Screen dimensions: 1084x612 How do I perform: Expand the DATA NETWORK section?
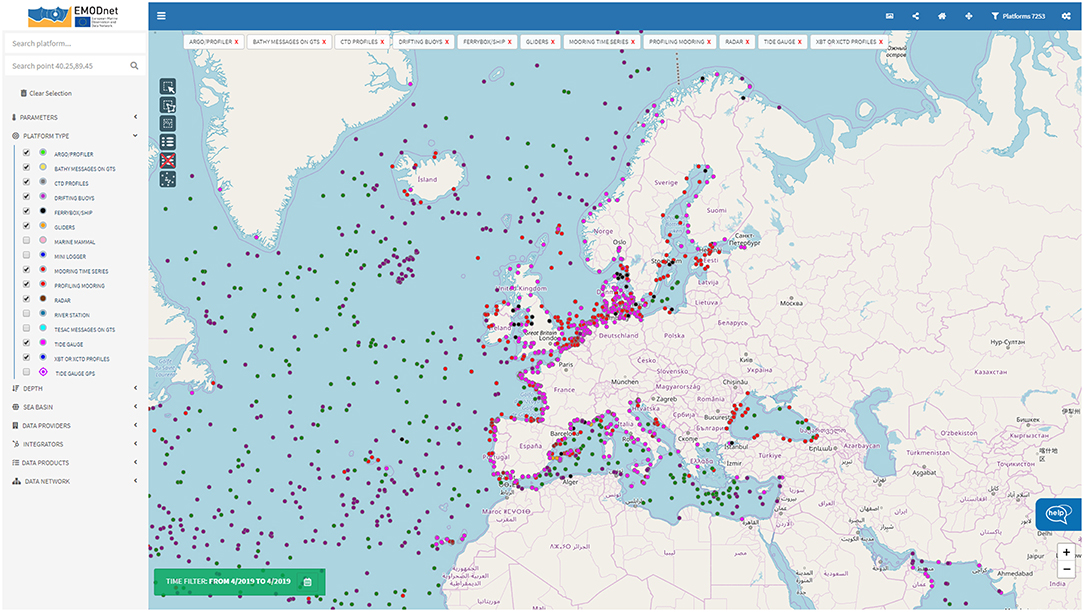pos(75,481)
